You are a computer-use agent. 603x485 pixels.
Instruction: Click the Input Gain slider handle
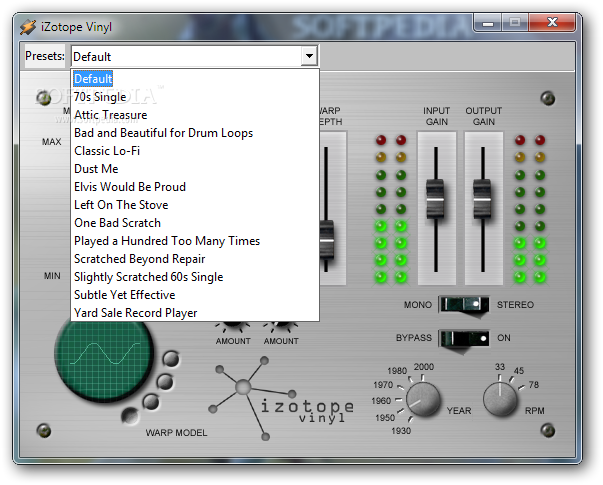(435, 200)
